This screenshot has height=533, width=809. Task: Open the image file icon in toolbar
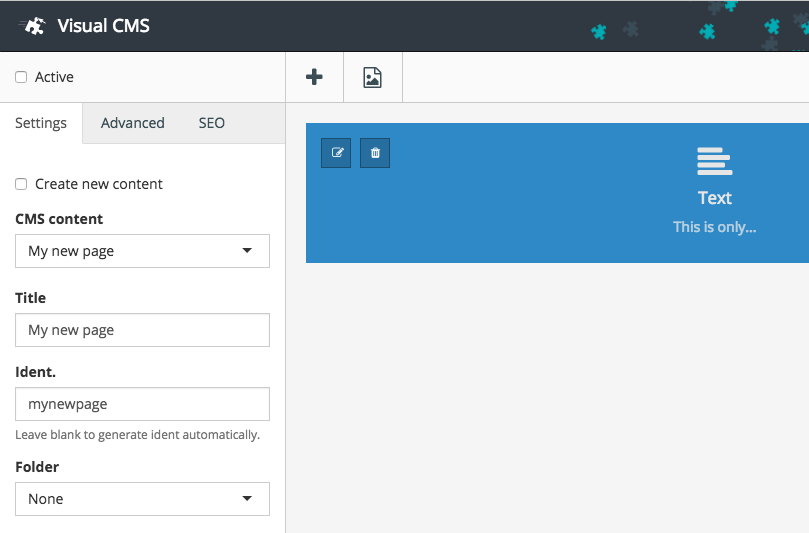(x=372, y=77)
